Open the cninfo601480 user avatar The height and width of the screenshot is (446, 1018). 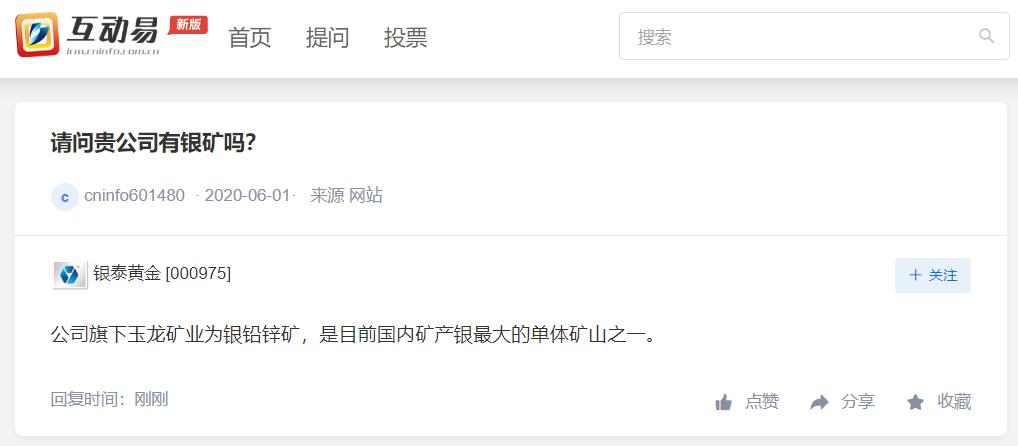[x=65, y=197]
